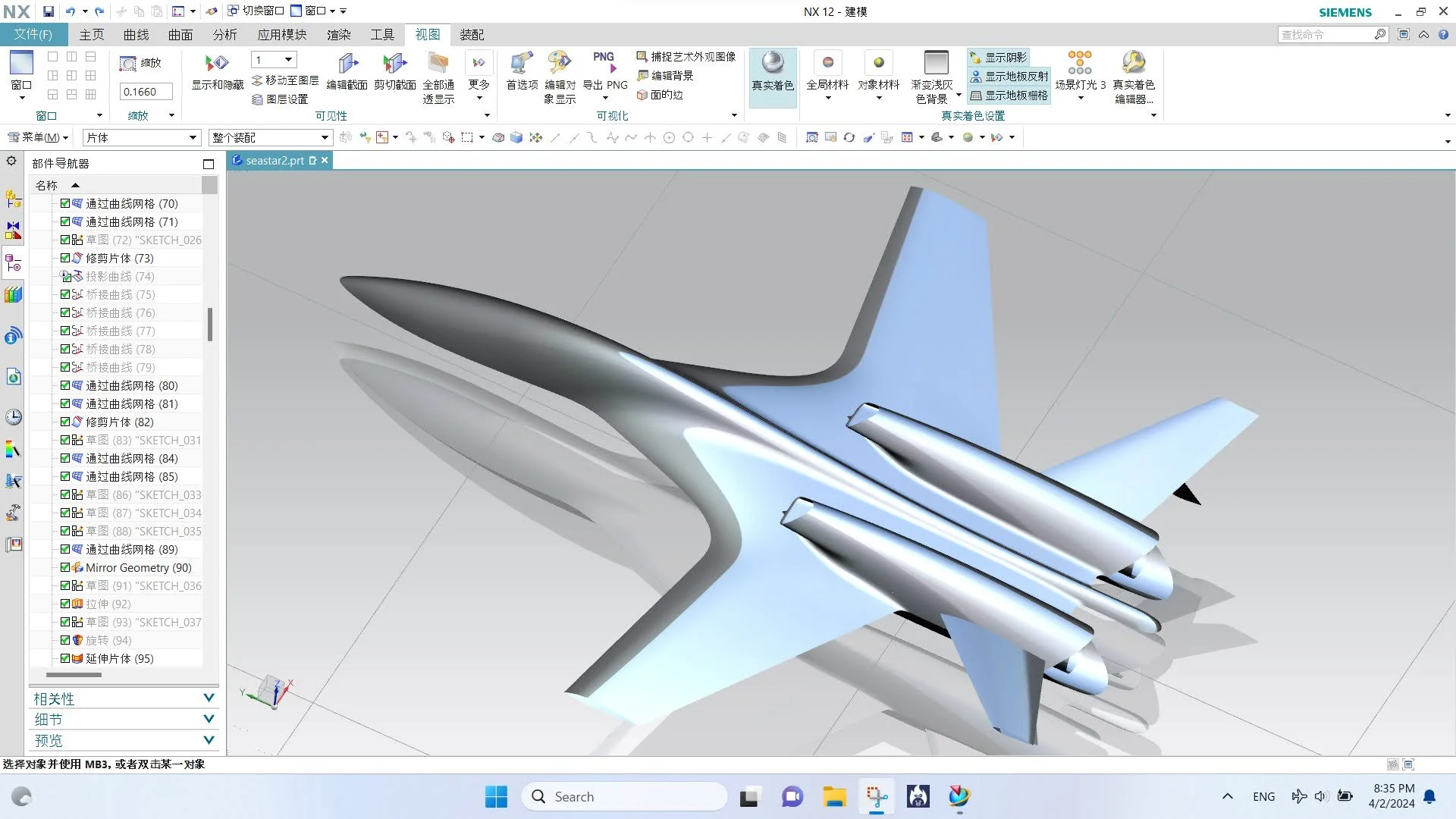
Task: Open File Explorer from Windows taskbar
Action: click(834, 797)
